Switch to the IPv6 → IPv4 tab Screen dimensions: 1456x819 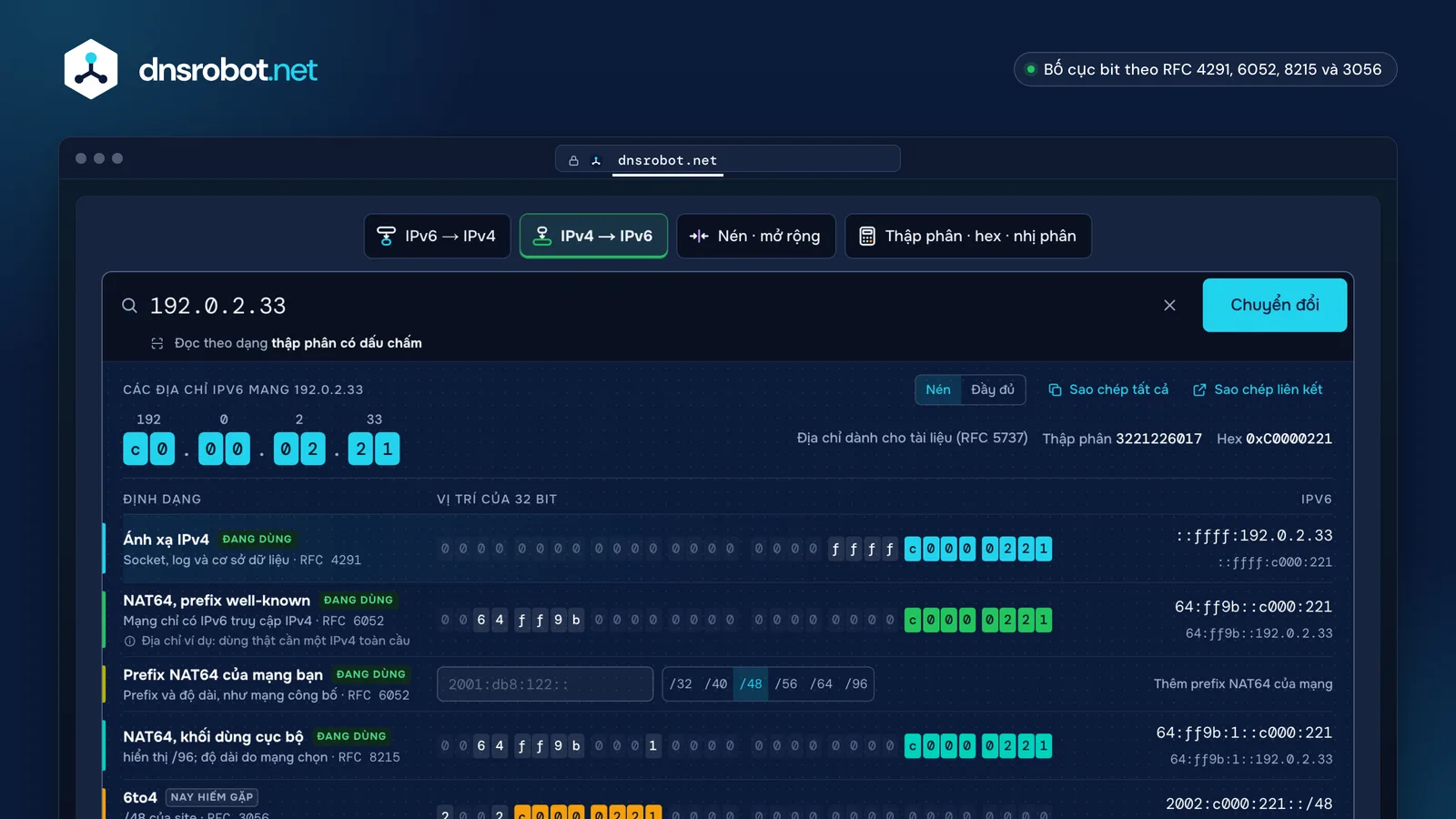pos(437,236)
